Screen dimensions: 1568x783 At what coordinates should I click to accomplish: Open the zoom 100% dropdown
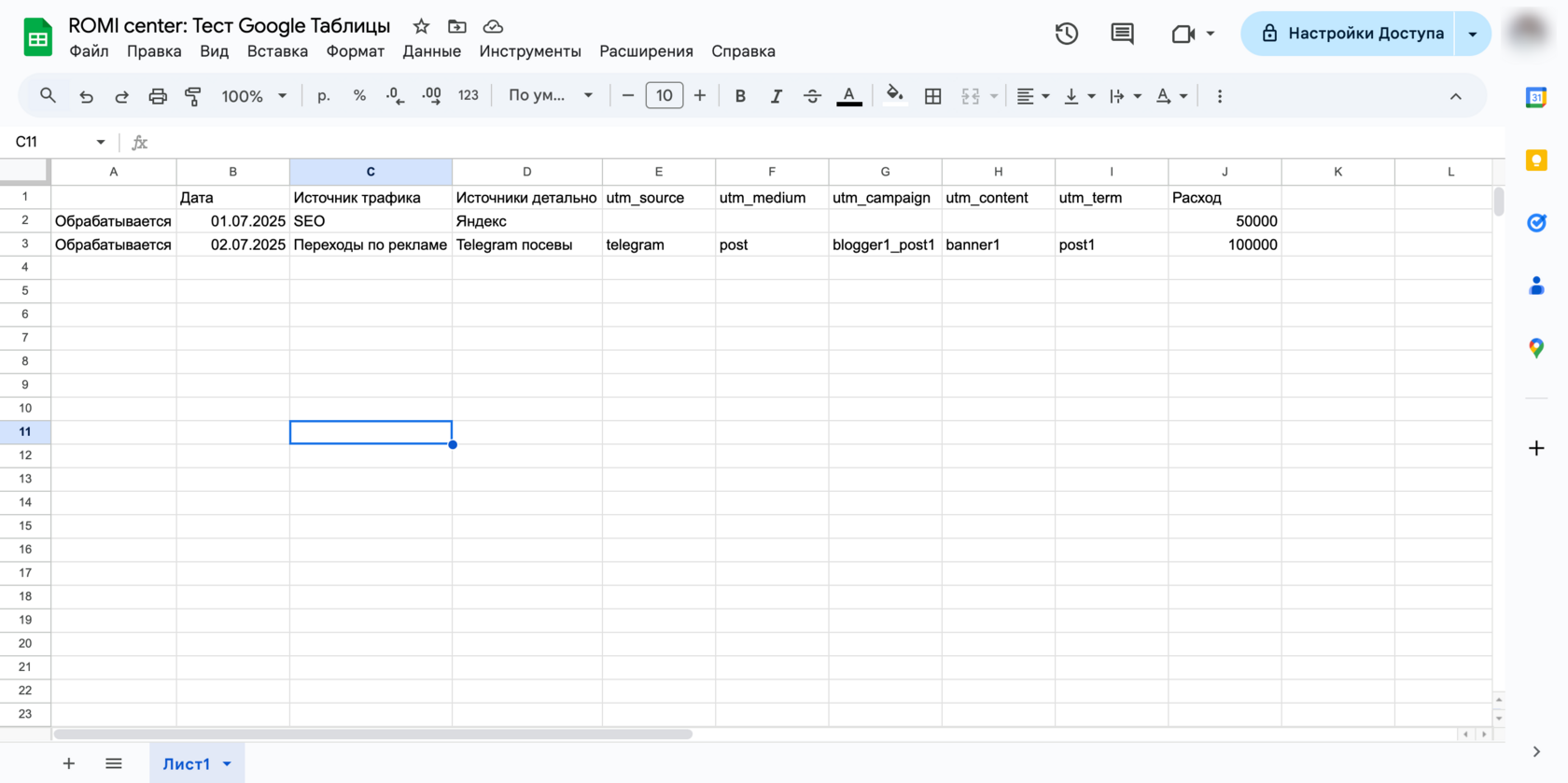click(254, 95)
